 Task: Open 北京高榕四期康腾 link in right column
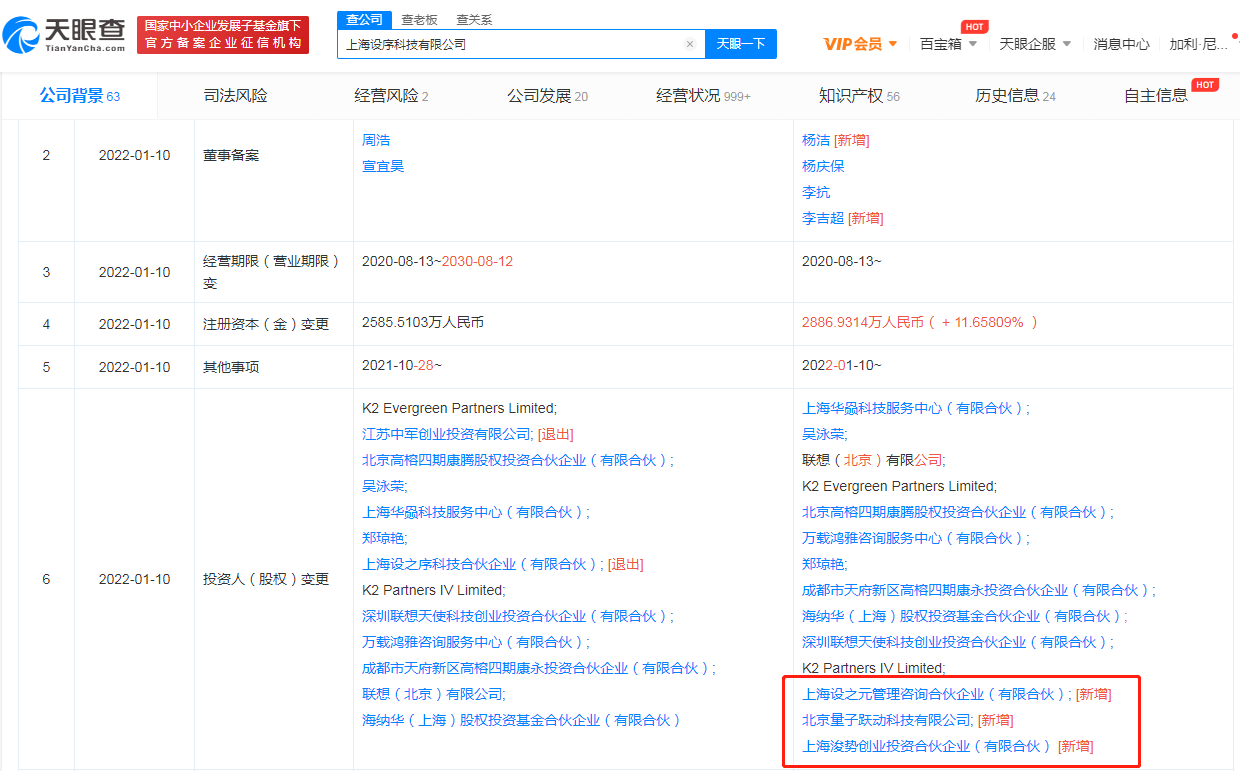(956, 512)
